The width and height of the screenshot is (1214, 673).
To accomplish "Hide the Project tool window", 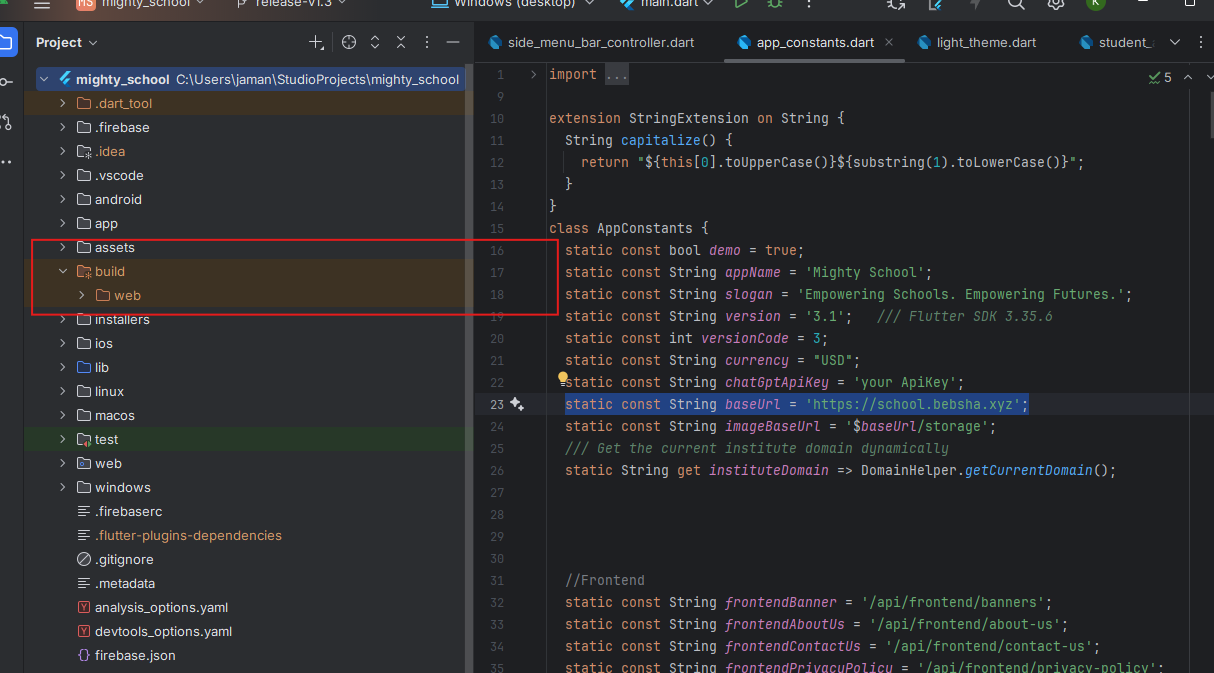I will point(453,42).
